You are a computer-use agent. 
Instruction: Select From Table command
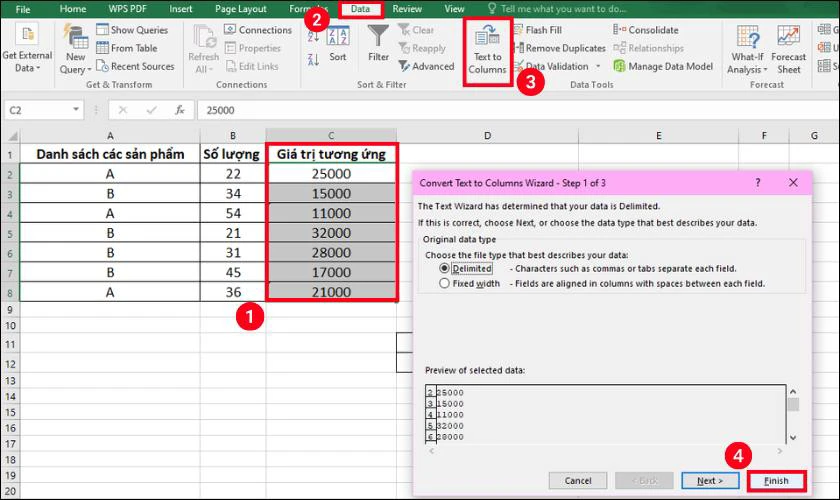127,48
